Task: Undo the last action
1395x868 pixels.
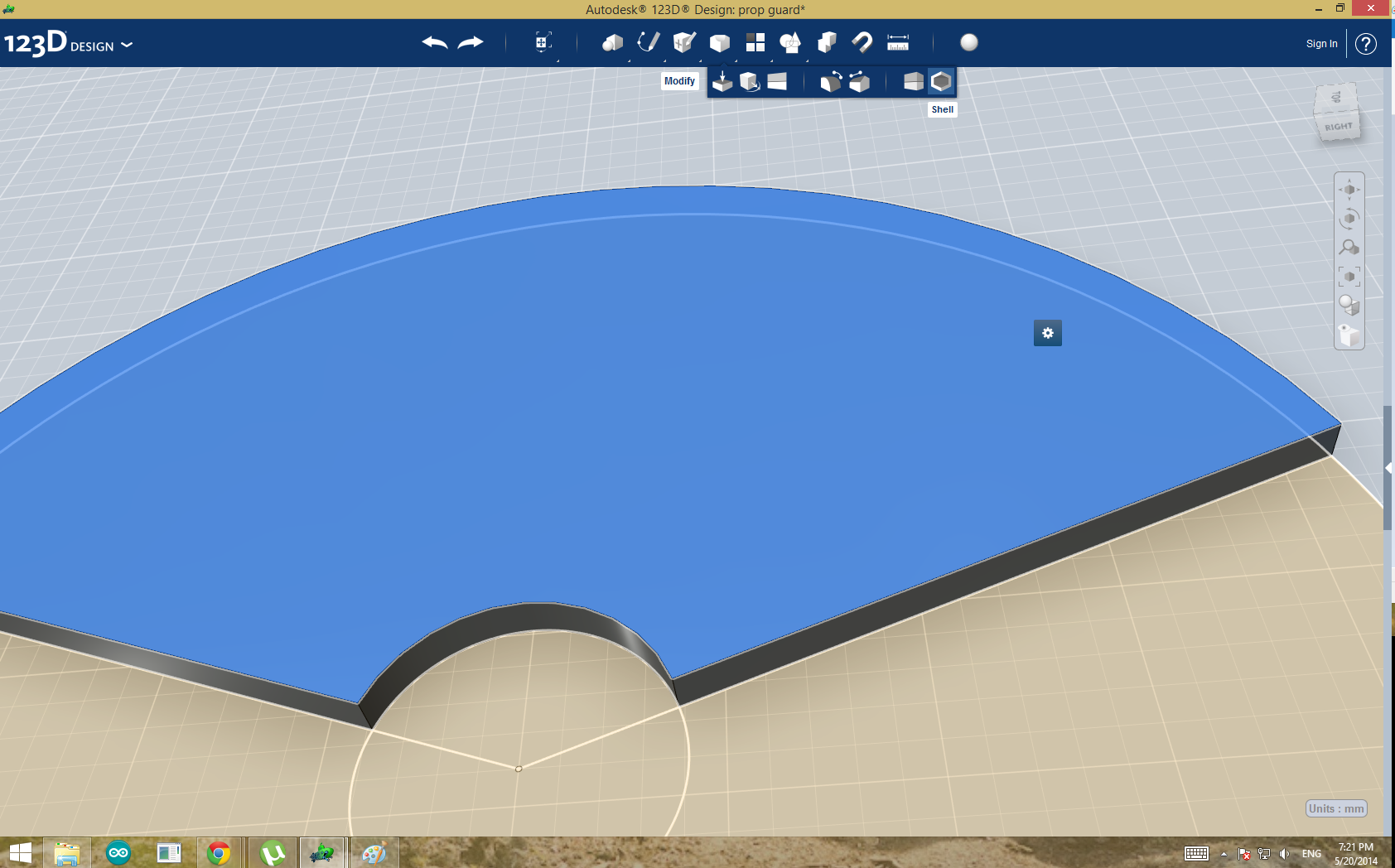Action: click(x=434, y=42)
